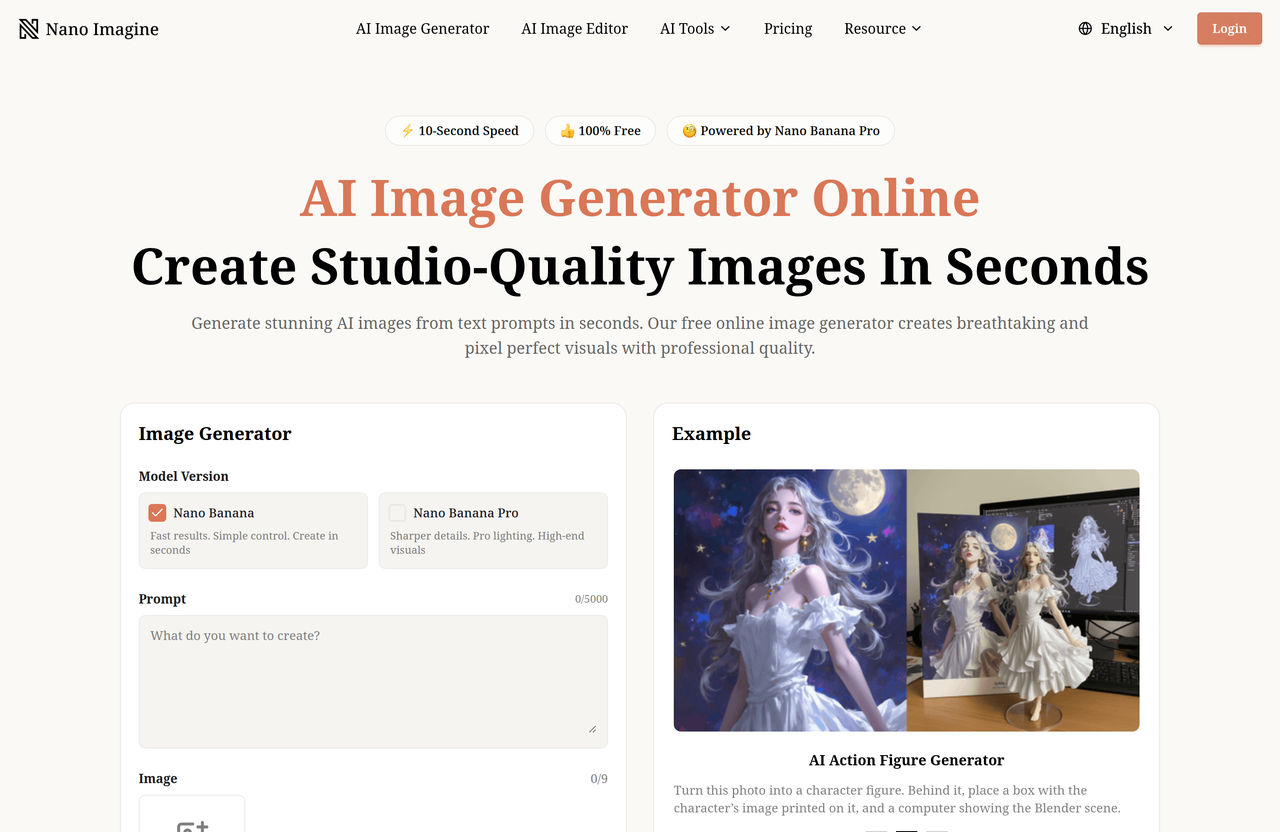Image resolution: width=1280 pixels, height=832 pixels.
Task: Click the 'Prompt' field label
Action: [163, 599]
